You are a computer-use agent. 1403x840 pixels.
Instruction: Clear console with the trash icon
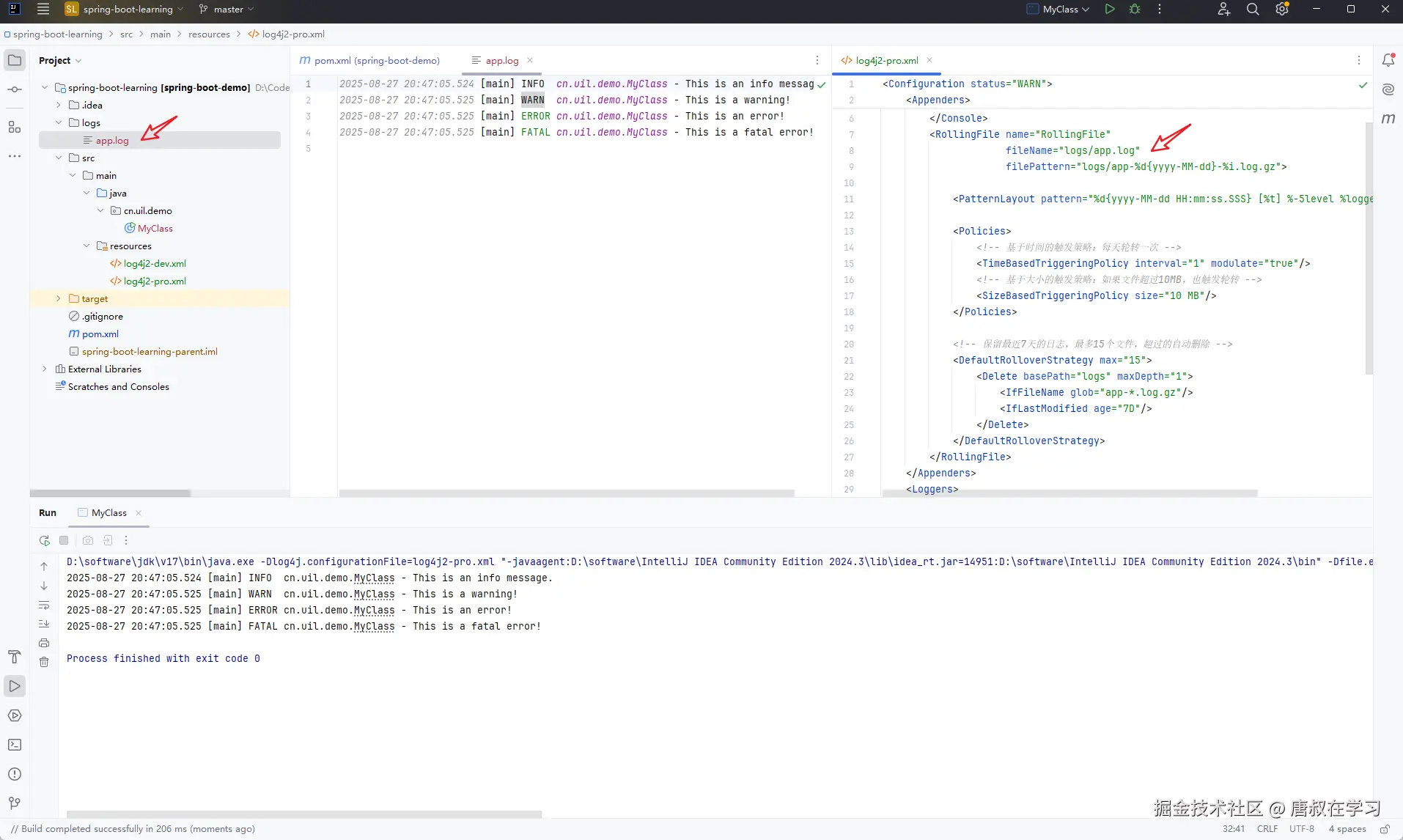(44, 662)
